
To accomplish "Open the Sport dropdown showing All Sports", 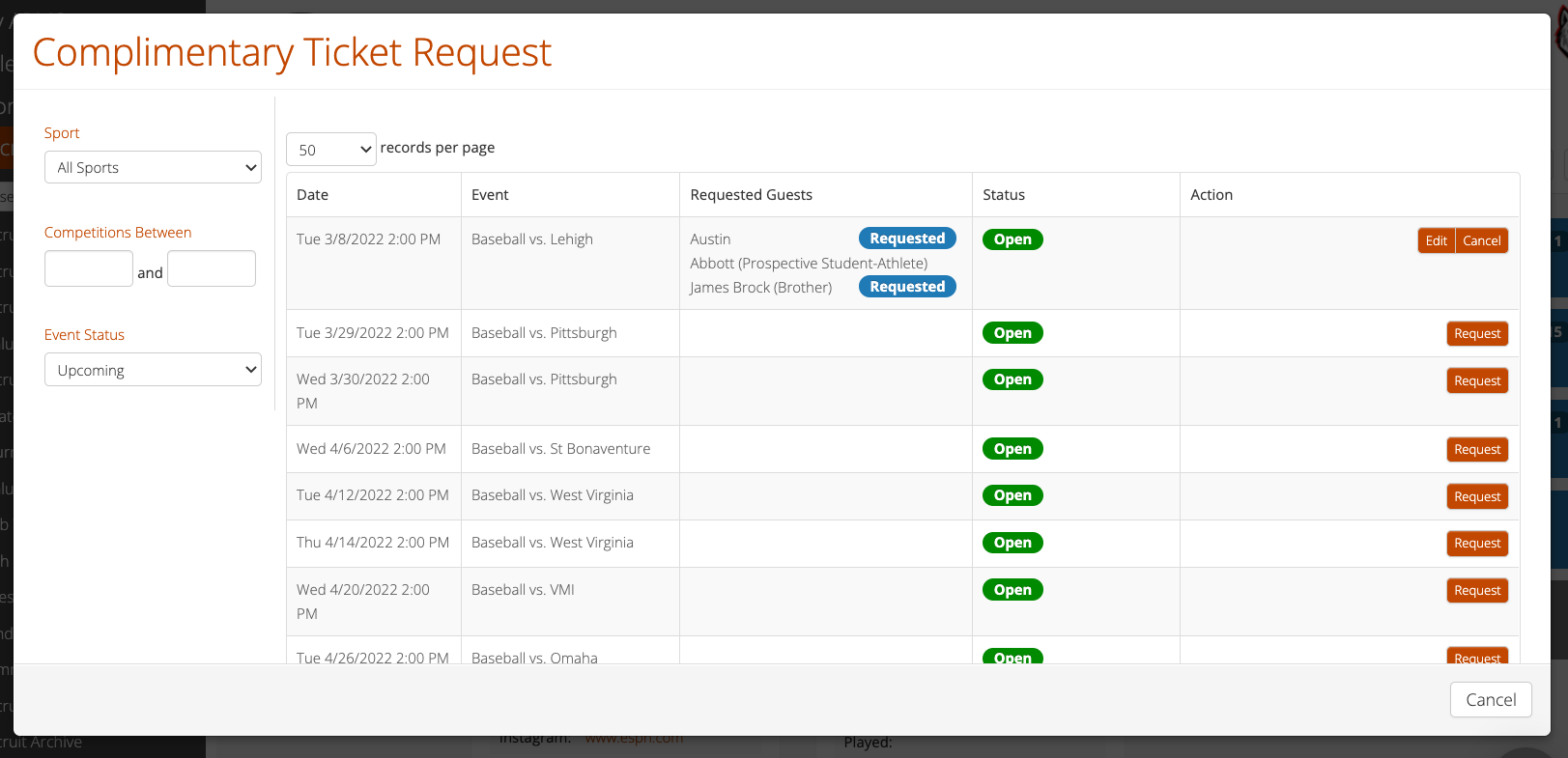I will 153,167.
